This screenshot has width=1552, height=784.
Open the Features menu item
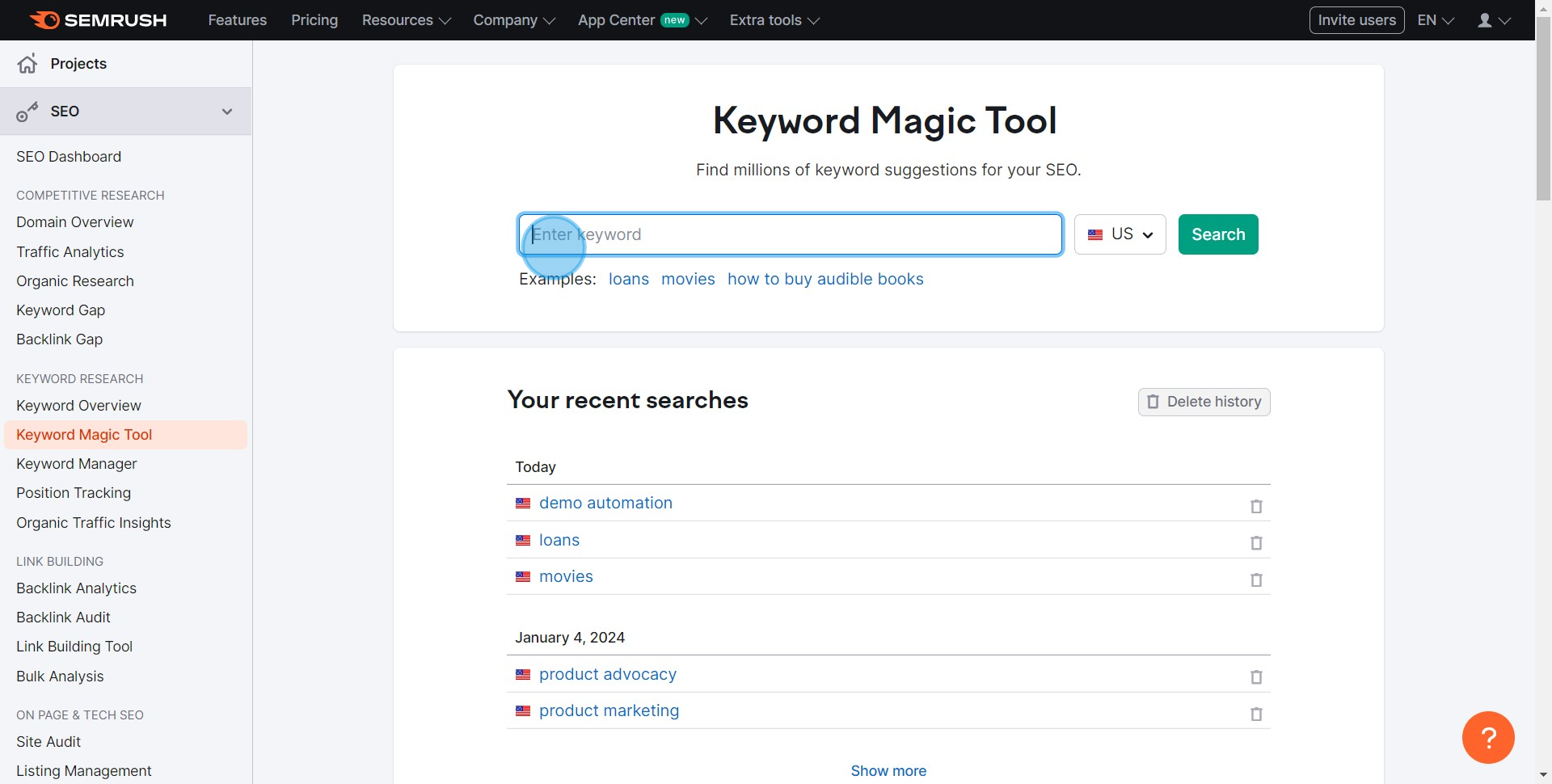237,20
